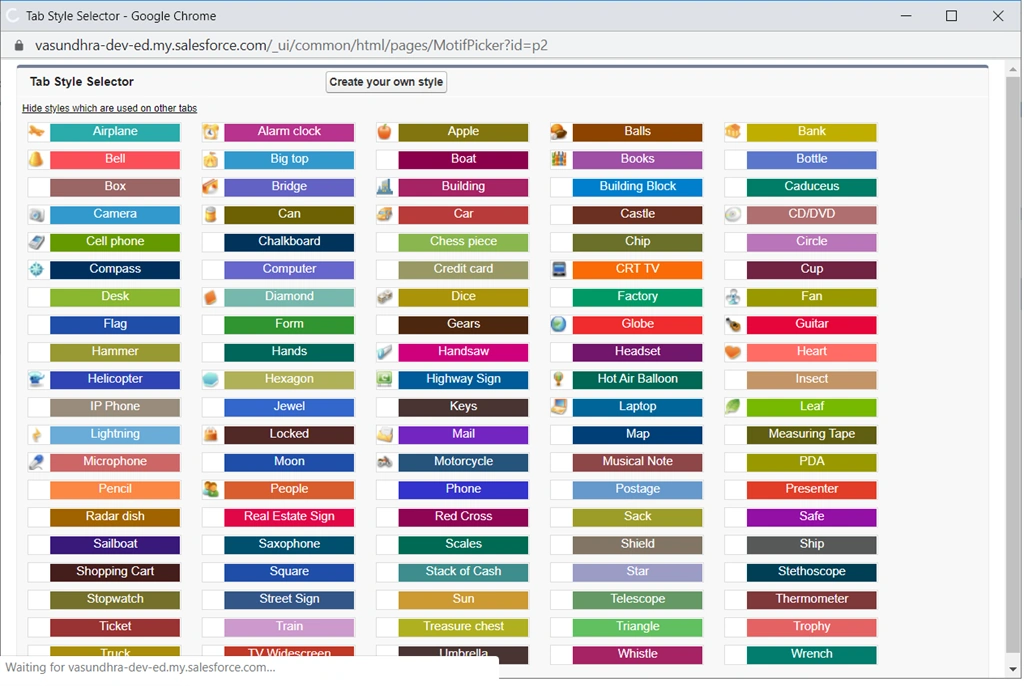Select the Radar dish style

click(x=115, y=517)
